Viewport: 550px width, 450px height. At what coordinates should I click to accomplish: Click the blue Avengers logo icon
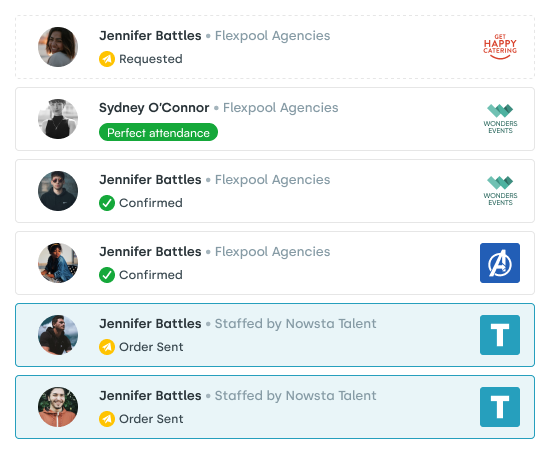point(500,263)
